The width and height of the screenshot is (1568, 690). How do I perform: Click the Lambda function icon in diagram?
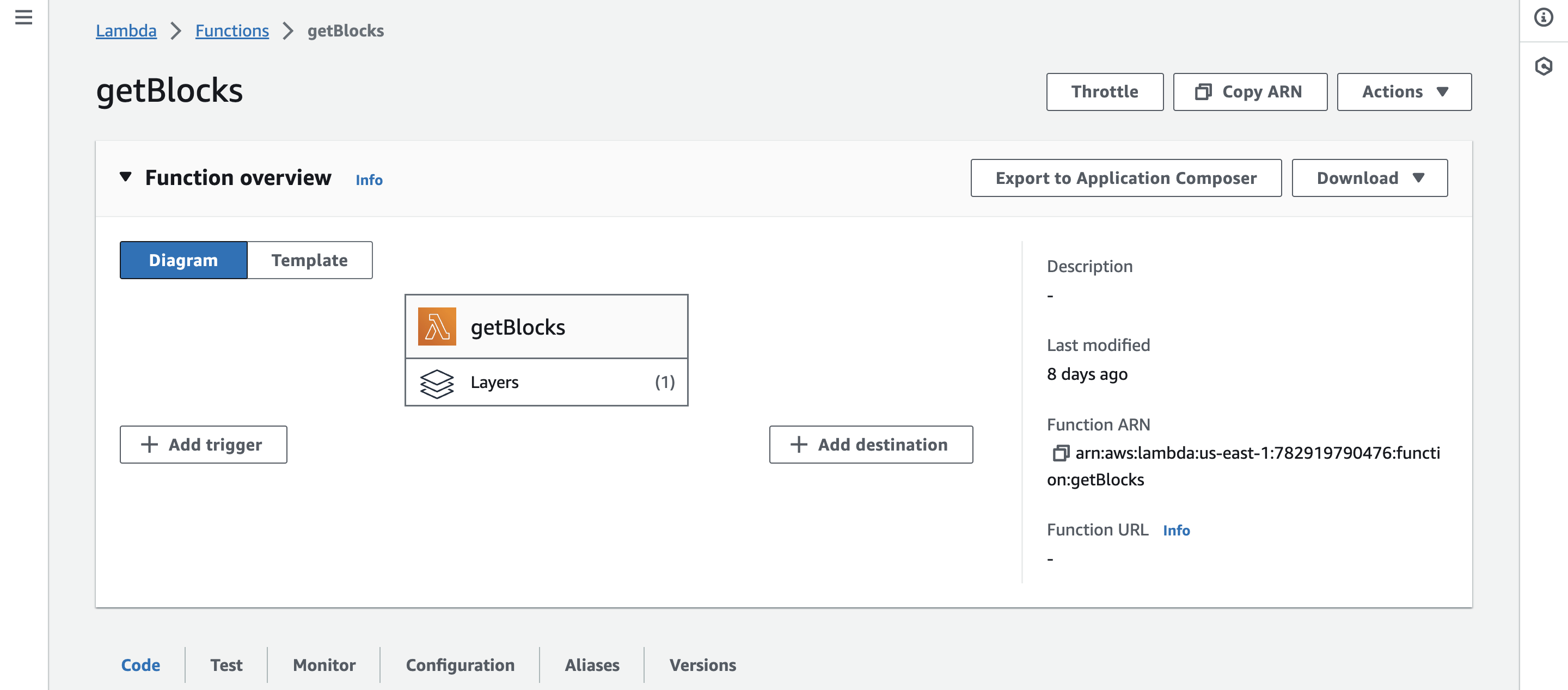[437, 326]
